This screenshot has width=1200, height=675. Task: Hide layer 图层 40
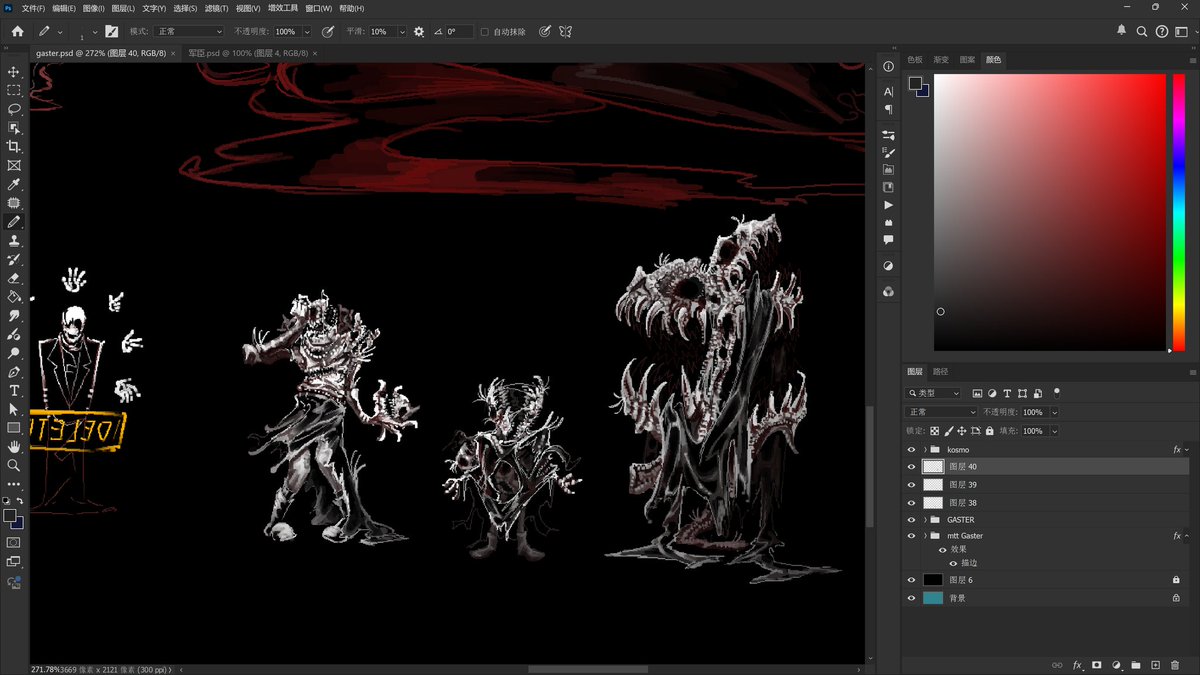[x=911, y=467]
